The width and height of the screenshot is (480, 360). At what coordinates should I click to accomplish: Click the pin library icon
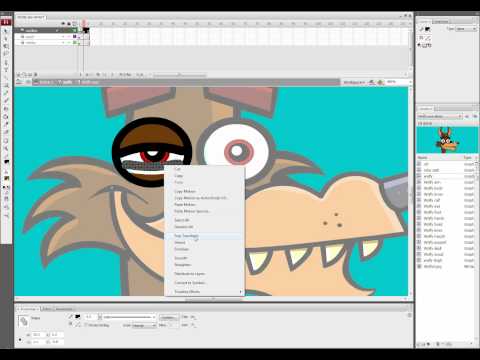pyautogui.click(x=467, y=116)
